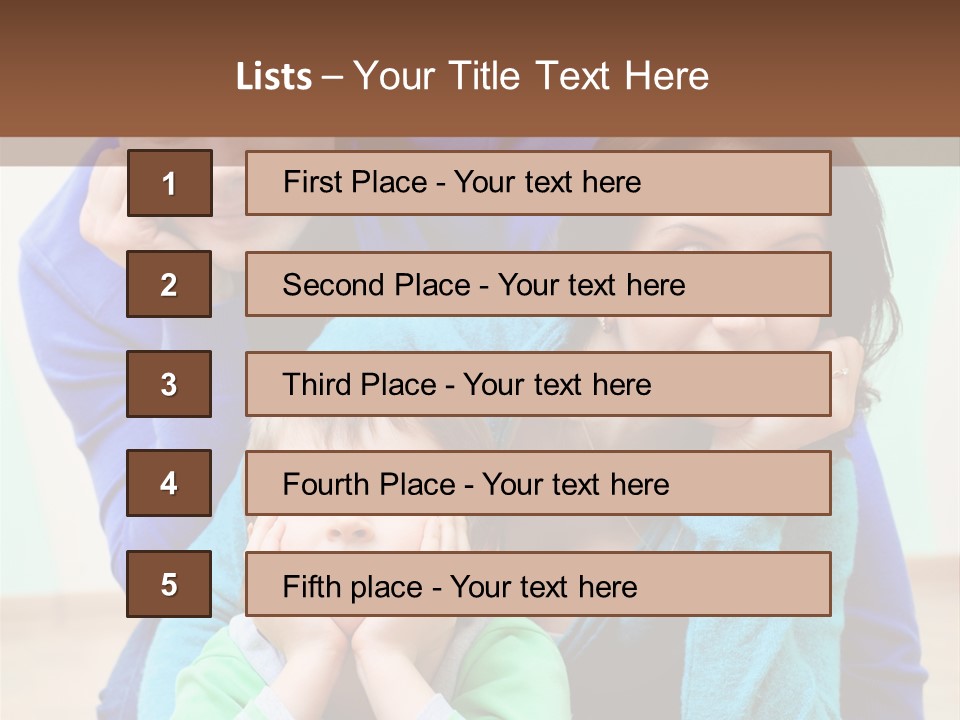Image resolution: width=960 pixels, height=720 pixels.
Task: Click the ring on the woman's finger
Action: 841,371
